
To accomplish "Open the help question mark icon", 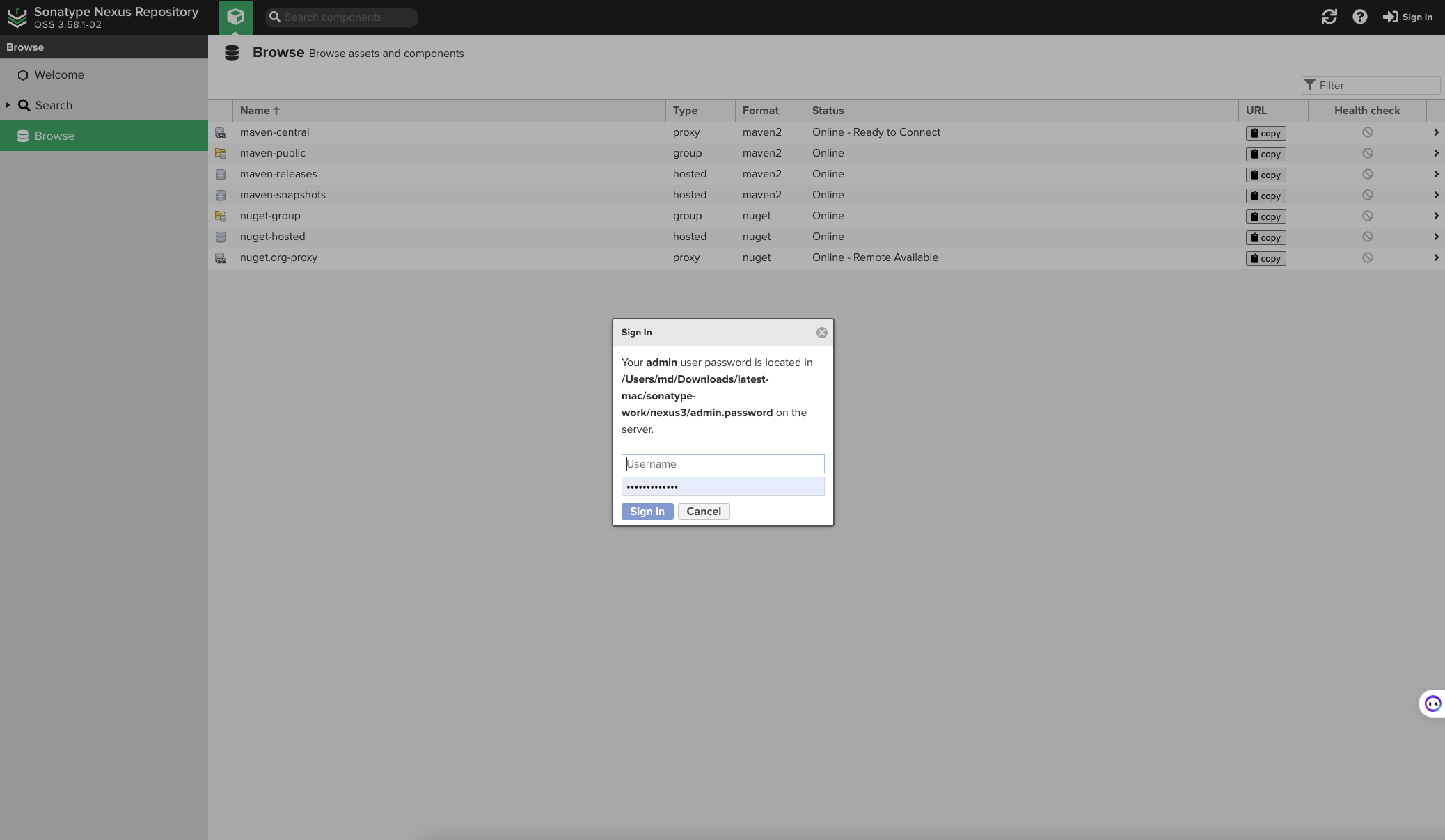I will click(x=1359, y=17).
